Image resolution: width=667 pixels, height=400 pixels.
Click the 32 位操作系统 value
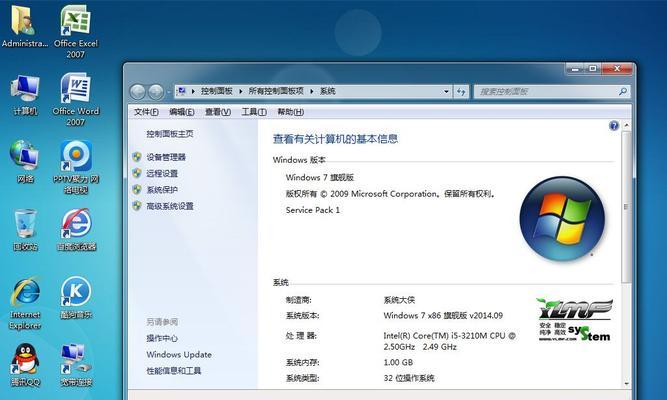409,378
